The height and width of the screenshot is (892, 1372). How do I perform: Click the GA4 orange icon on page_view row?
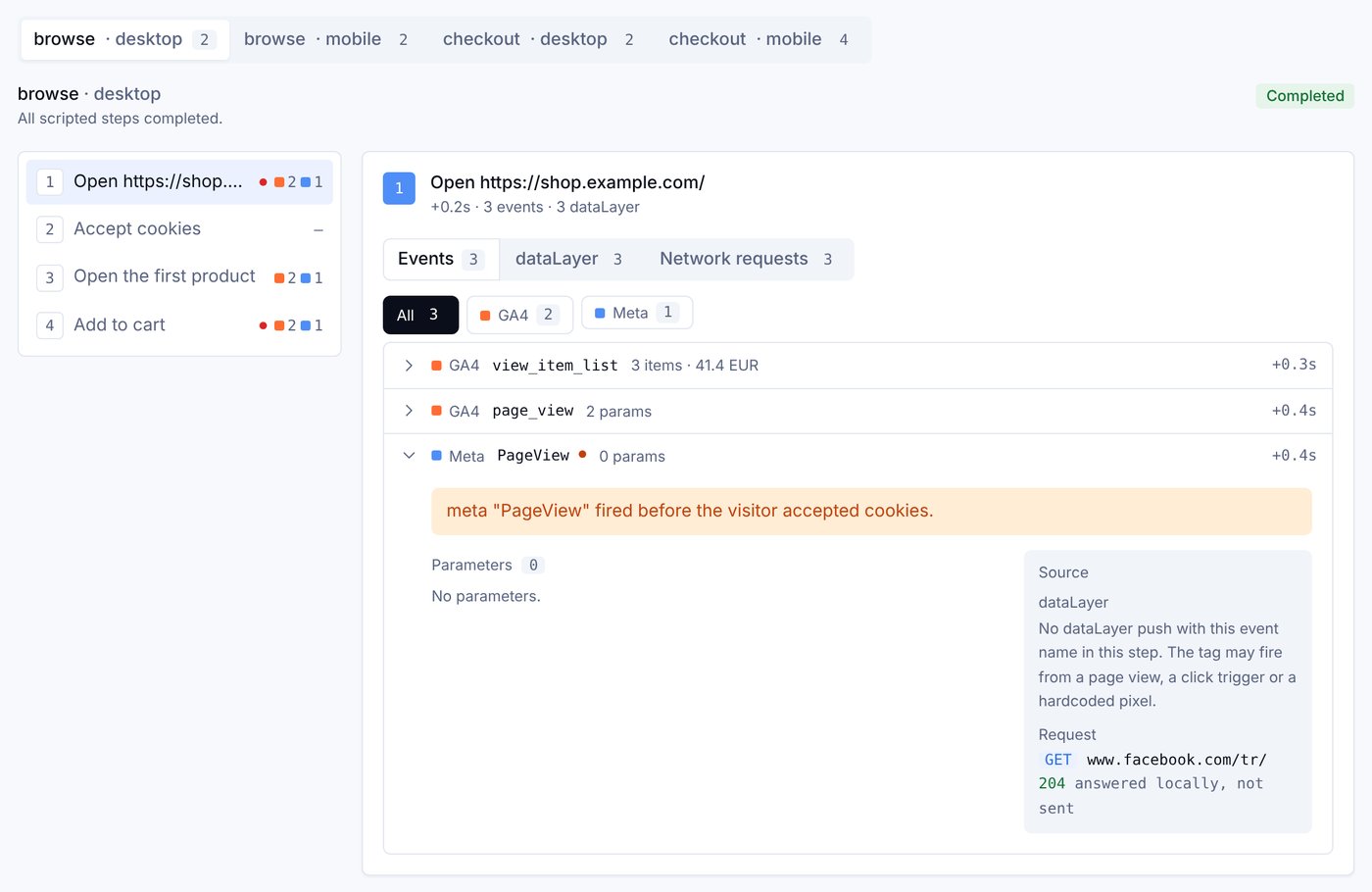pyautogui.click(x=437, y=411)
